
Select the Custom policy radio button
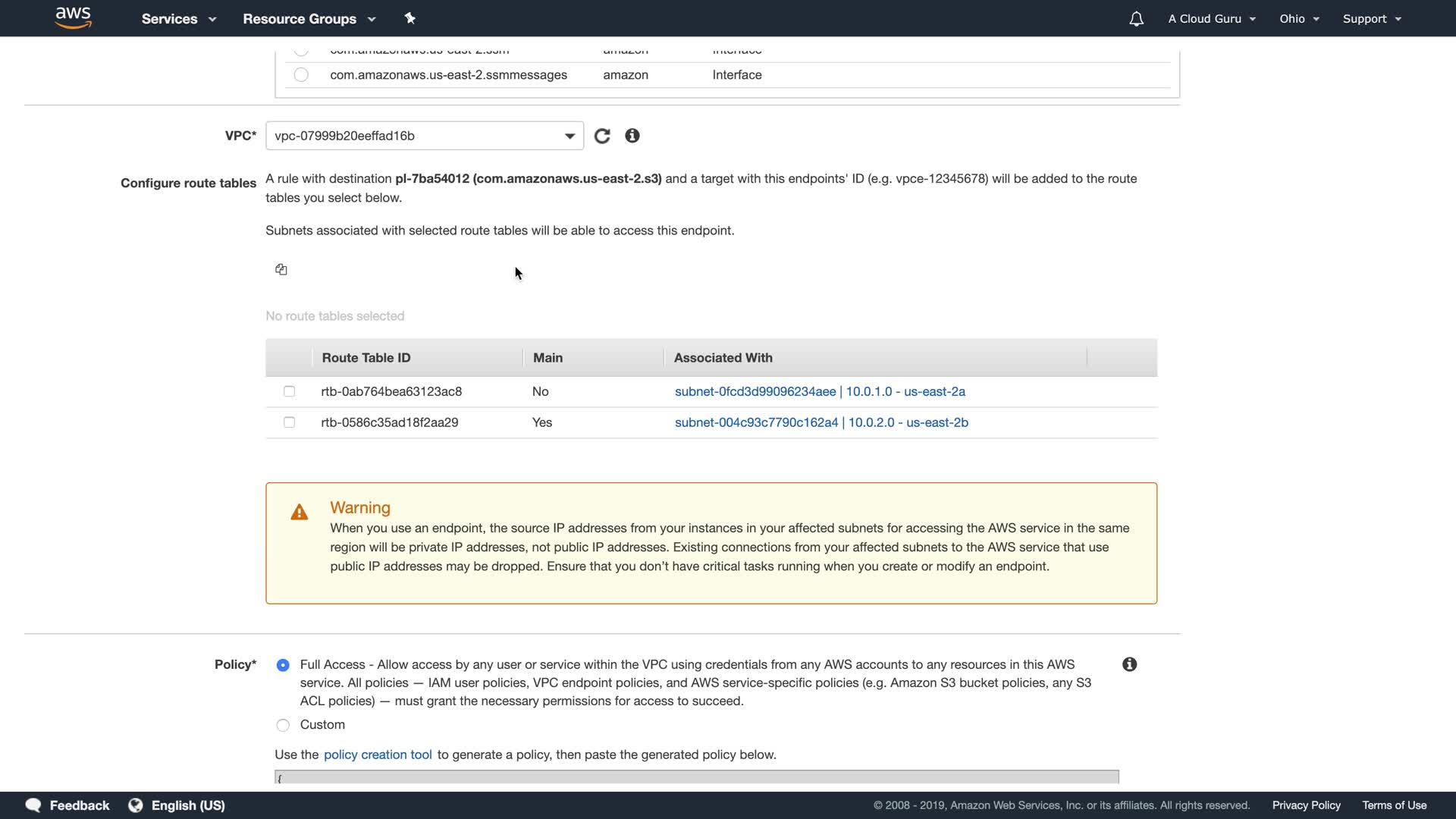point(283,725)
